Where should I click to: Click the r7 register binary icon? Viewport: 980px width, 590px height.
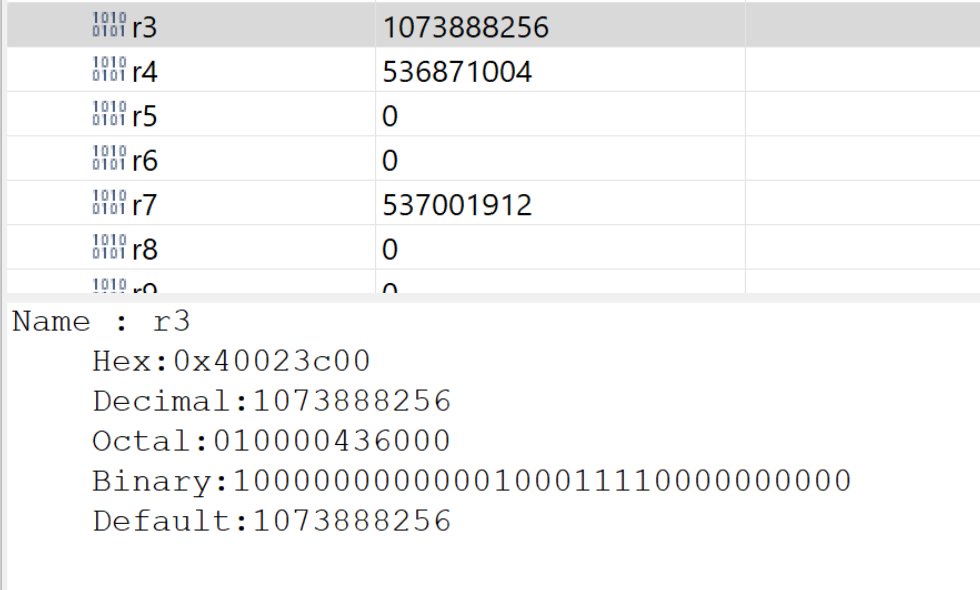click(x=108, y=205)
